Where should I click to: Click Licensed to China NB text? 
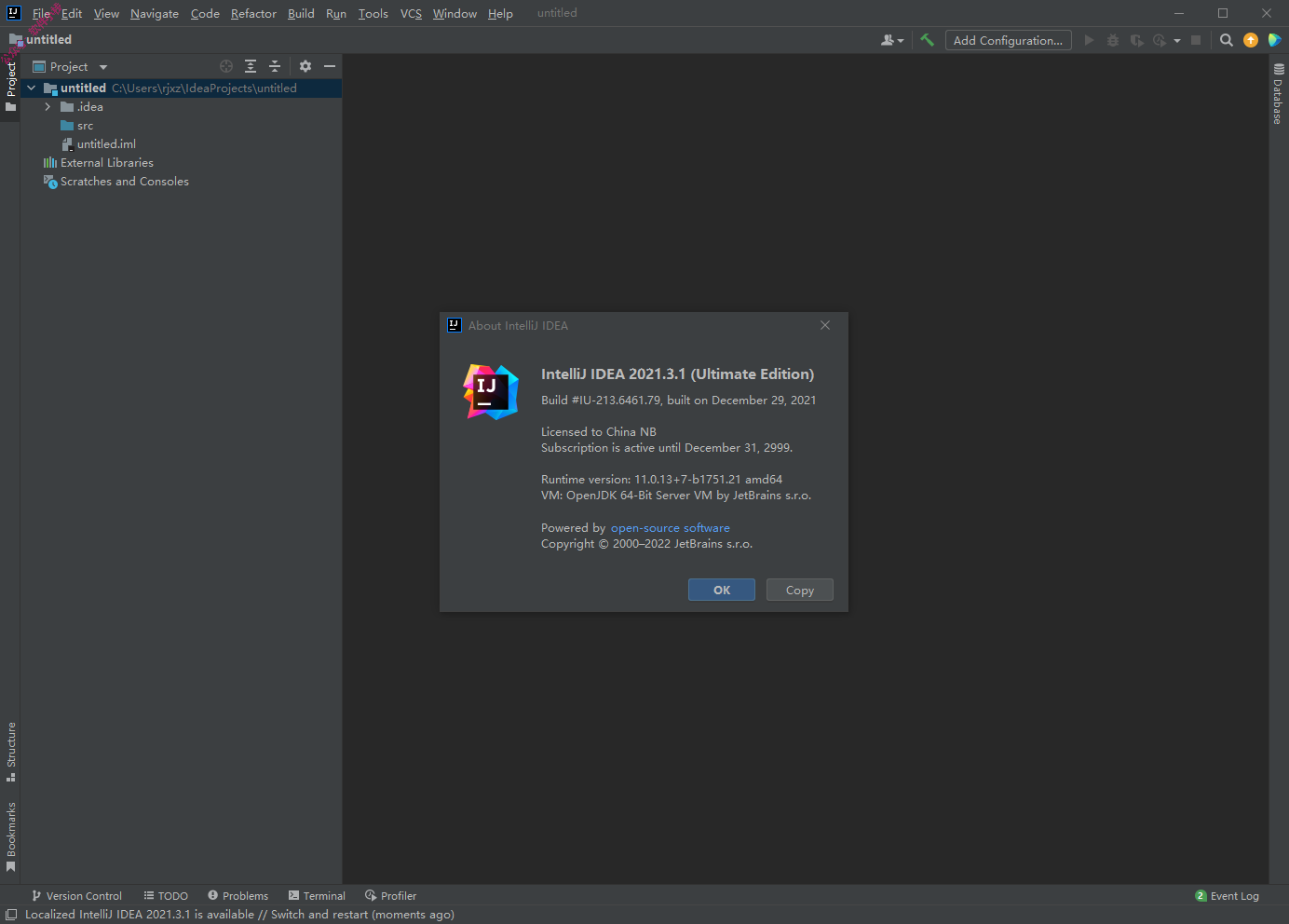599,432
